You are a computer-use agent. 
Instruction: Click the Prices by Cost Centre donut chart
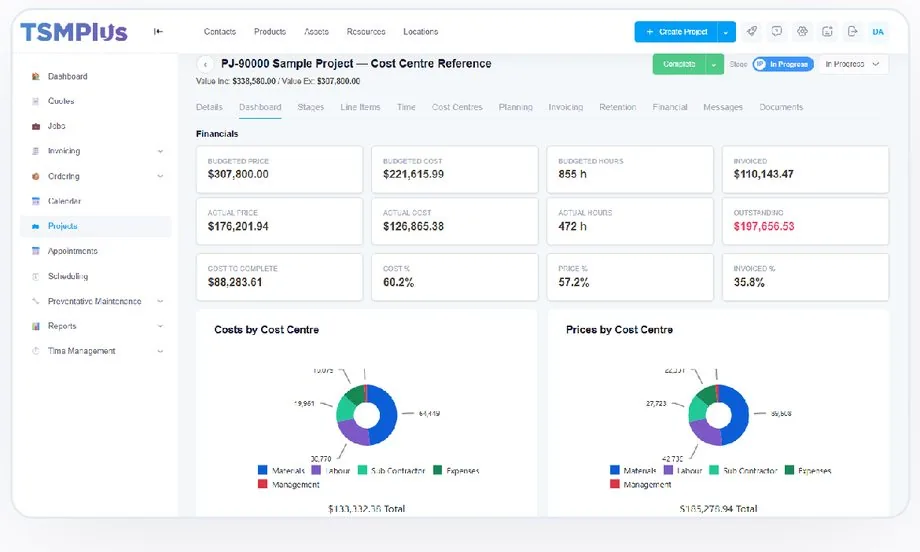(718, 415)
